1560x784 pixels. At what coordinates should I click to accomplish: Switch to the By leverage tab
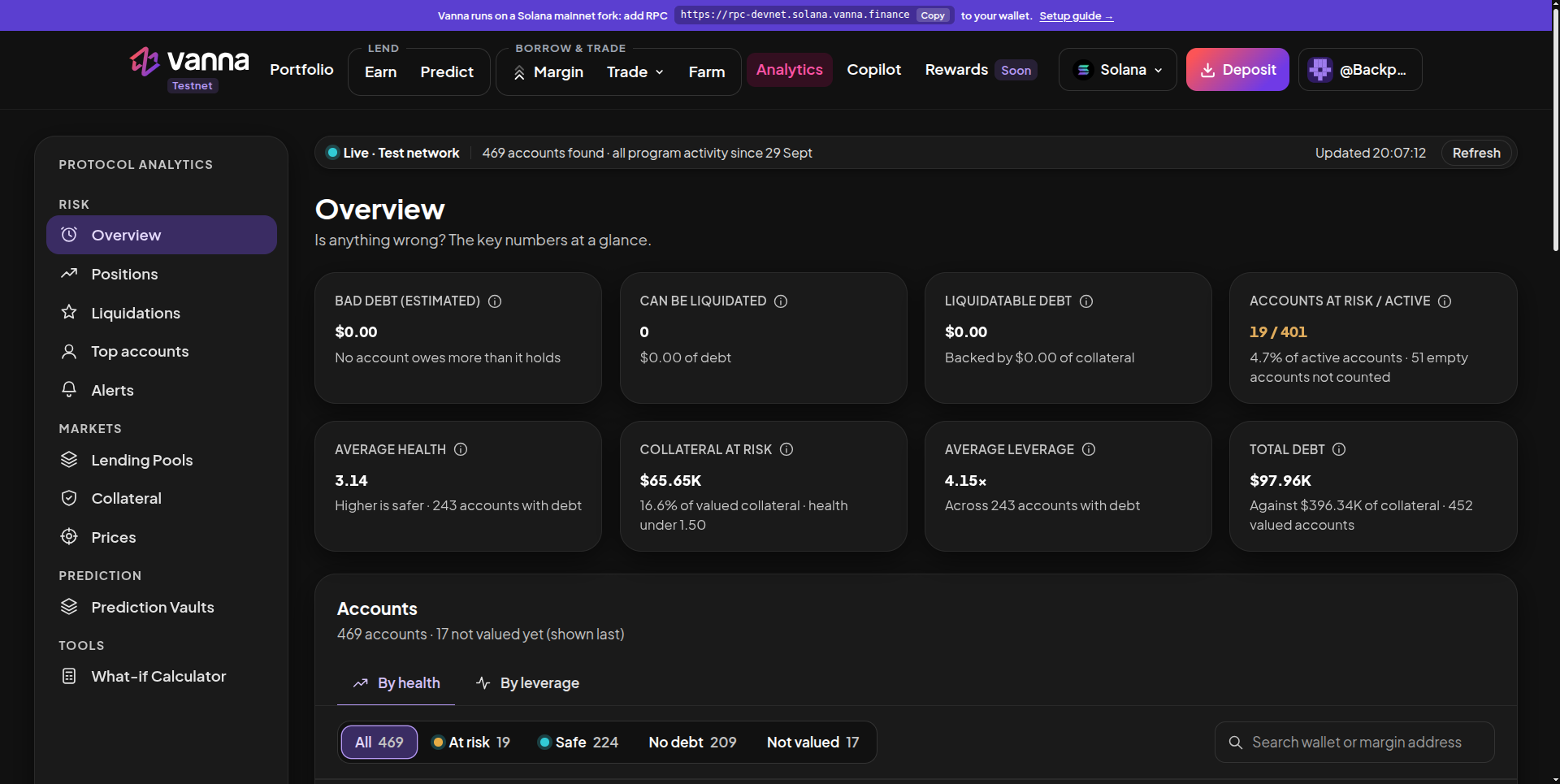click(x=528, y=683)
